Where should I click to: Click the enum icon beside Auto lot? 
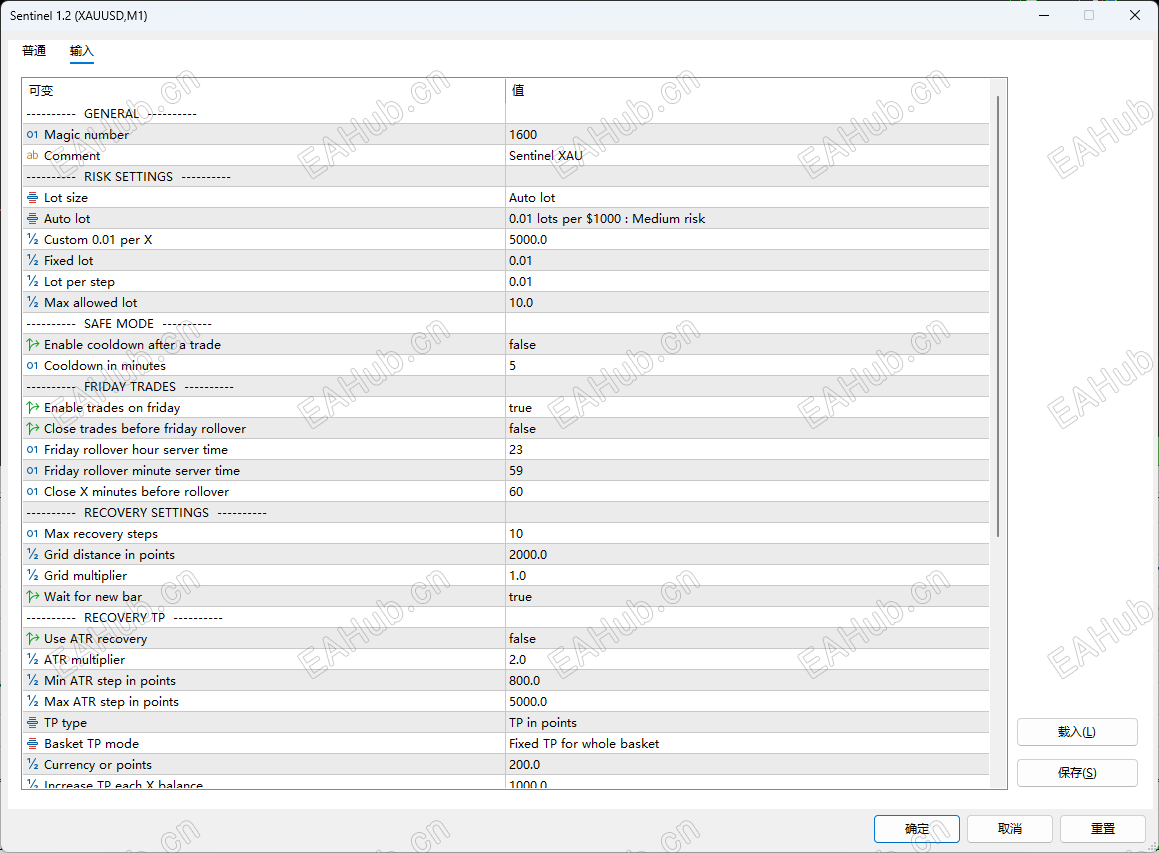33,219
